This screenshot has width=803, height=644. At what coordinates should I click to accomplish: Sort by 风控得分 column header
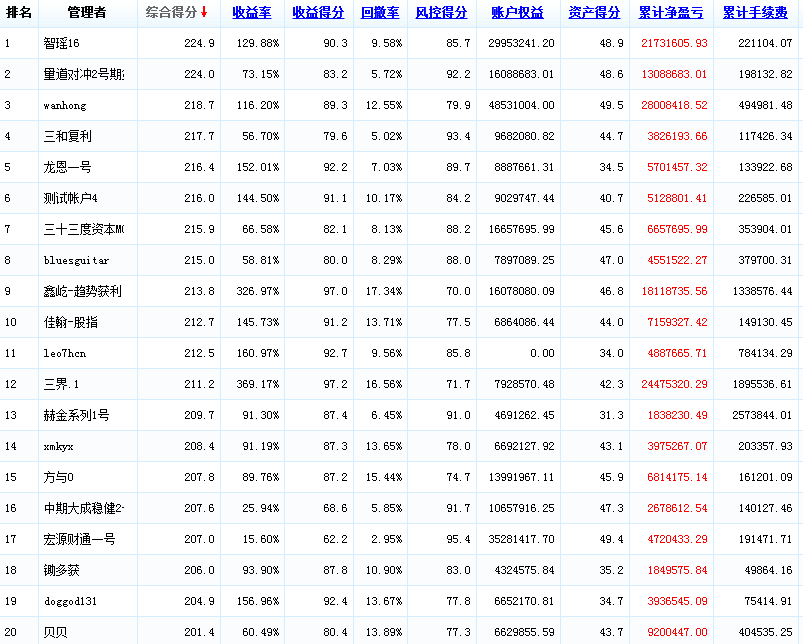point(441,13)
